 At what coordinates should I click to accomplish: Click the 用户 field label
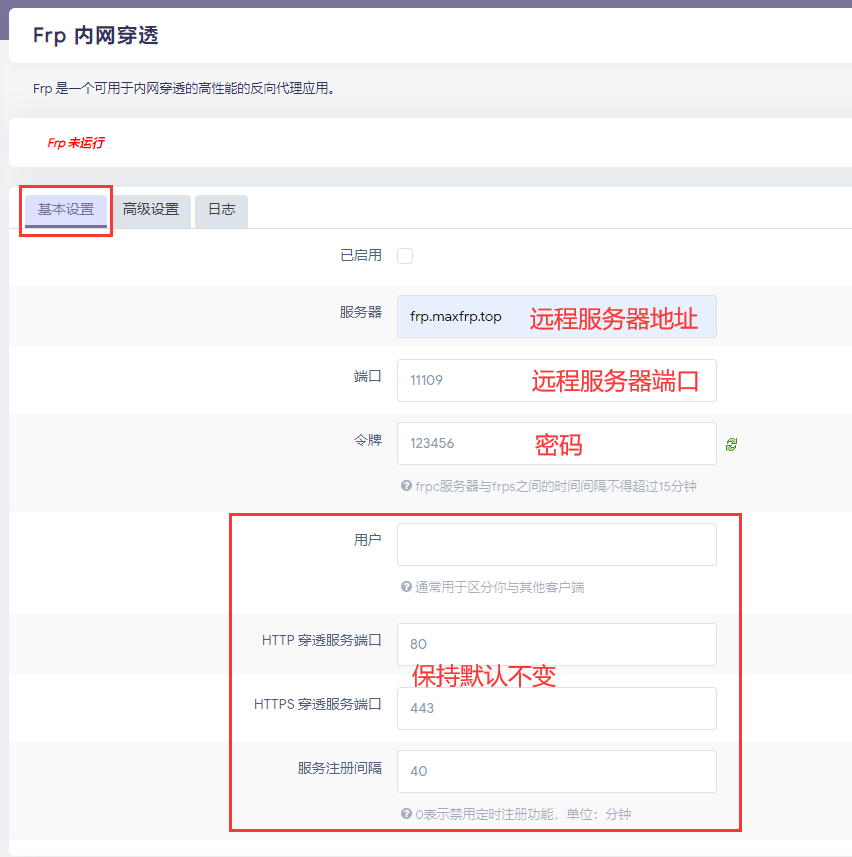[368, 540]
